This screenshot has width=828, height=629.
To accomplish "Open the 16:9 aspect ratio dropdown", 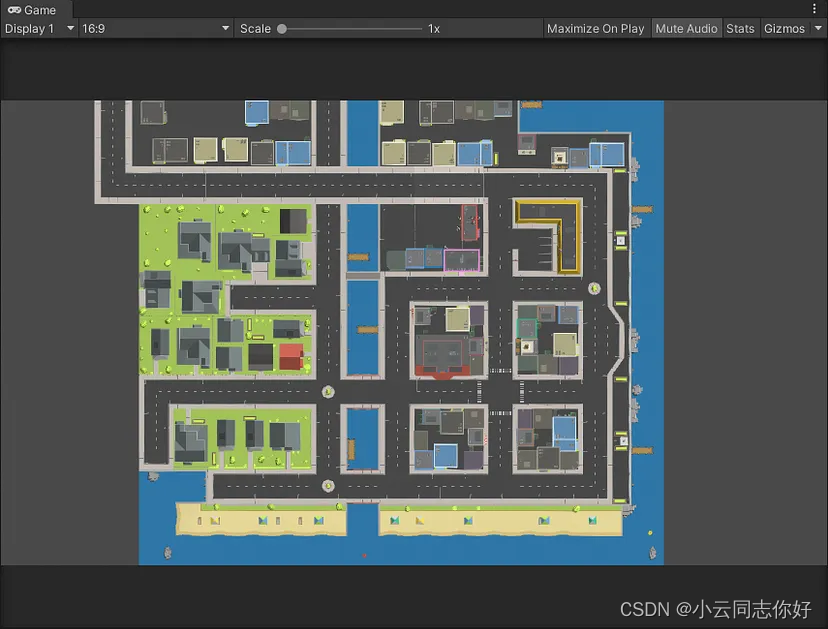I will [155, 29].
